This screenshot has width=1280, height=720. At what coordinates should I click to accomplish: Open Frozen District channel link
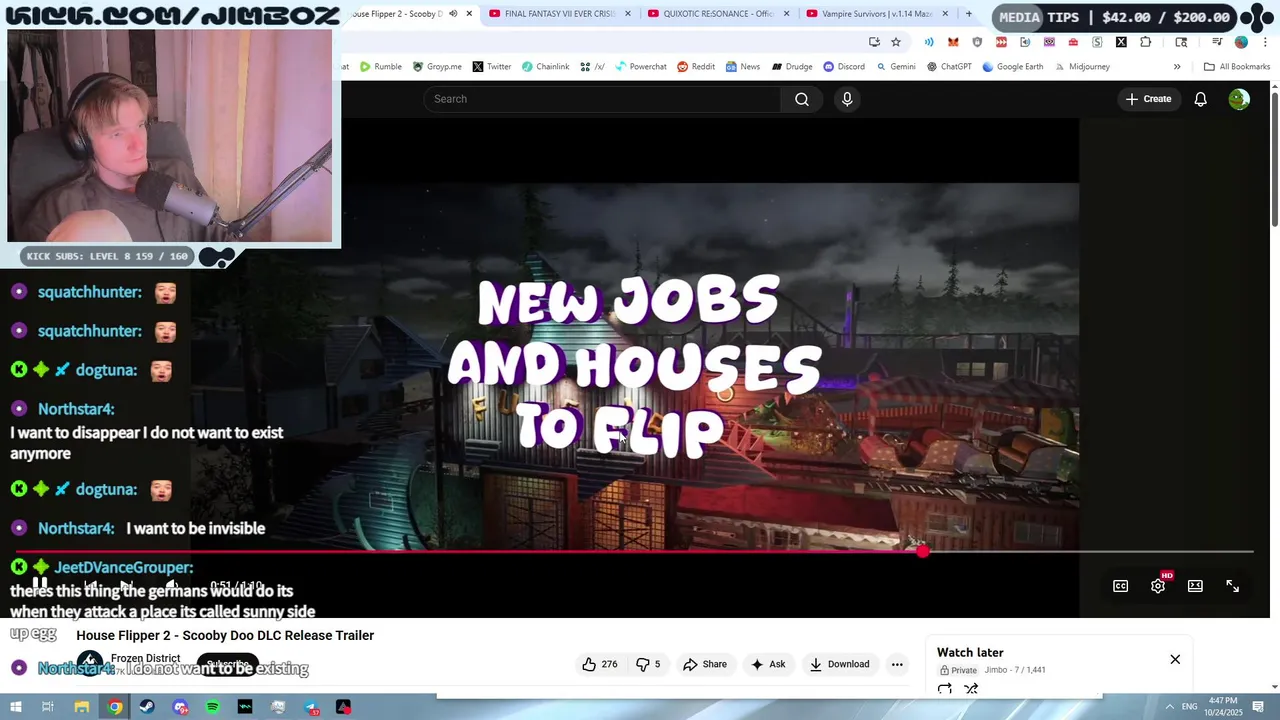145,659
